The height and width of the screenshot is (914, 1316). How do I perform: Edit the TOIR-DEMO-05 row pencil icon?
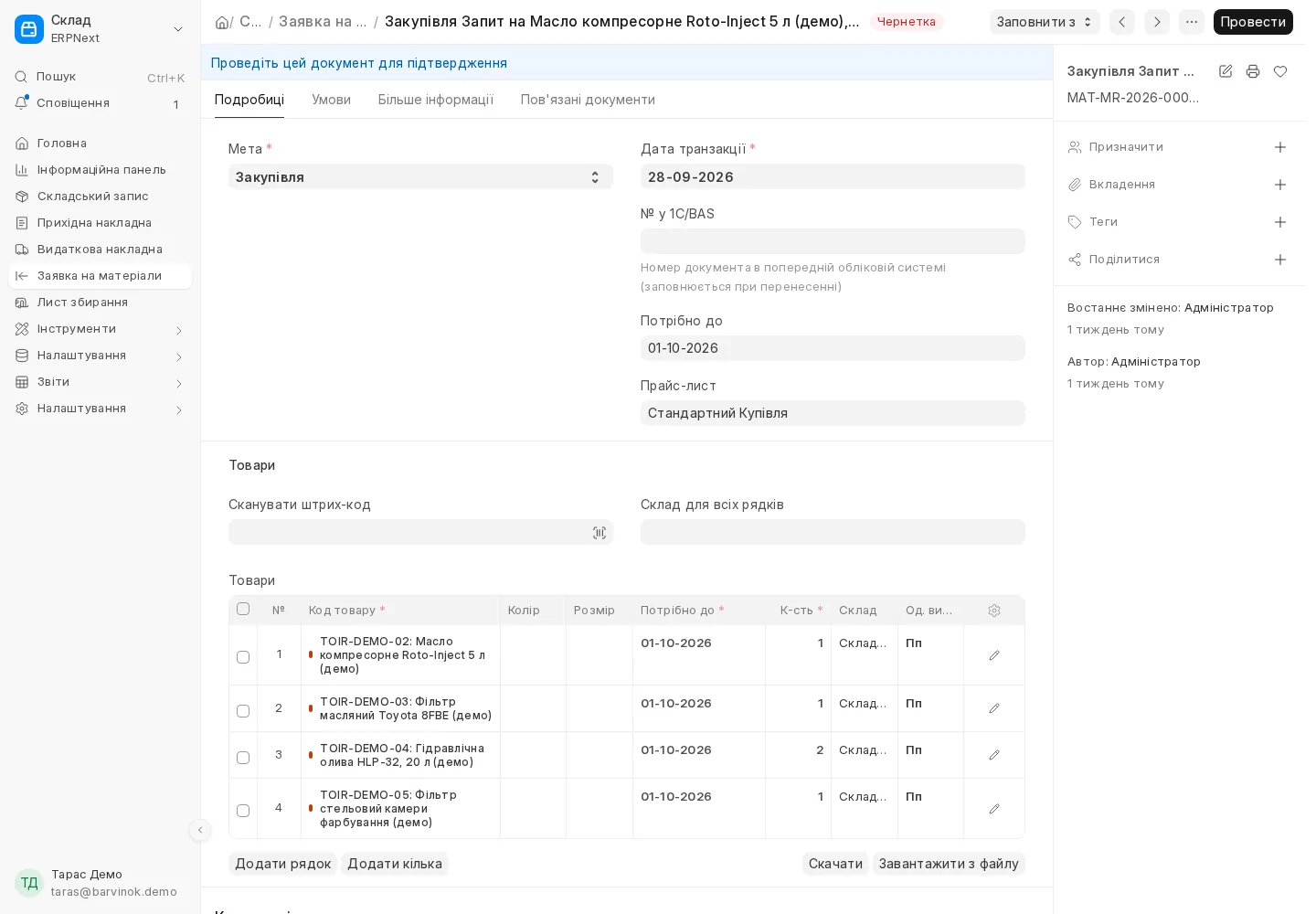994,809
